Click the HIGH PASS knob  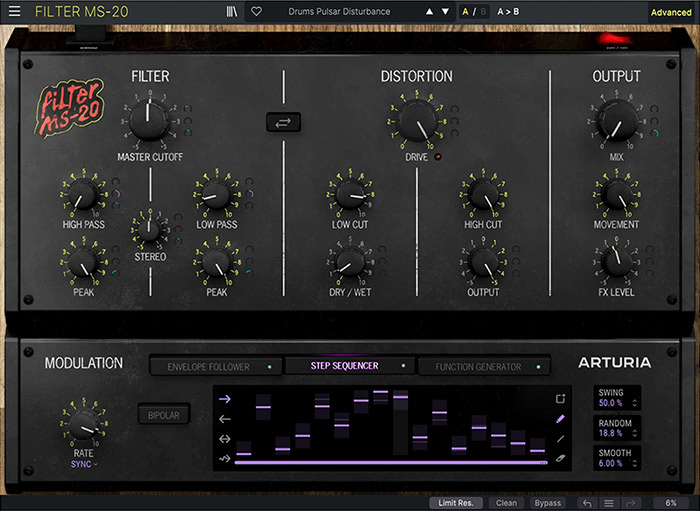(x=83, y=195)
